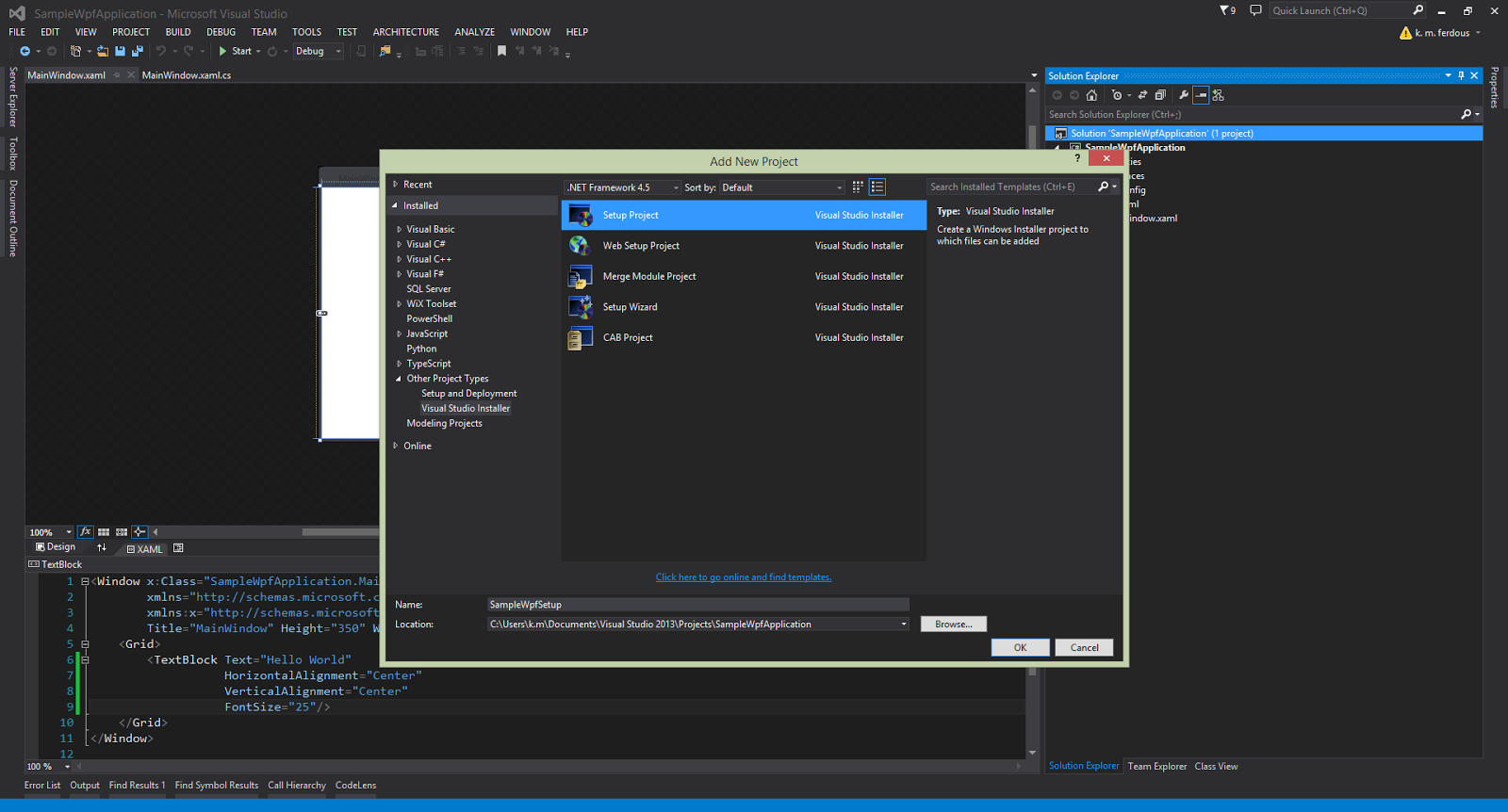Select the WiX Toolset tree item
Image resolution: width=1508 pixels, height=812 pixels.
pyautogui.click(x=432, y=304)
